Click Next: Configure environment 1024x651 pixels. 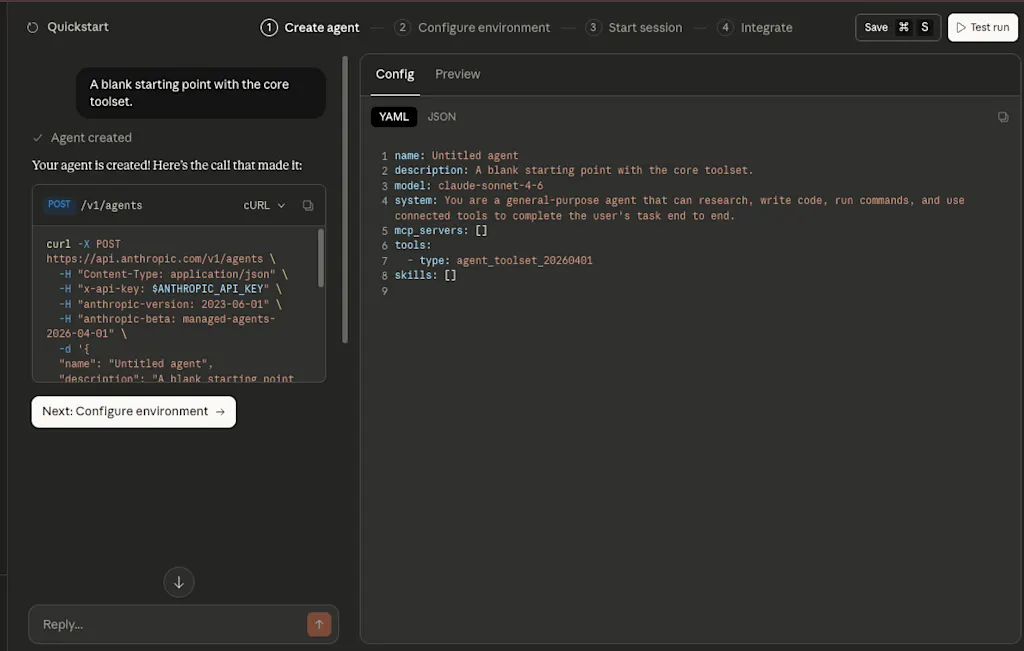coord(133,411)
